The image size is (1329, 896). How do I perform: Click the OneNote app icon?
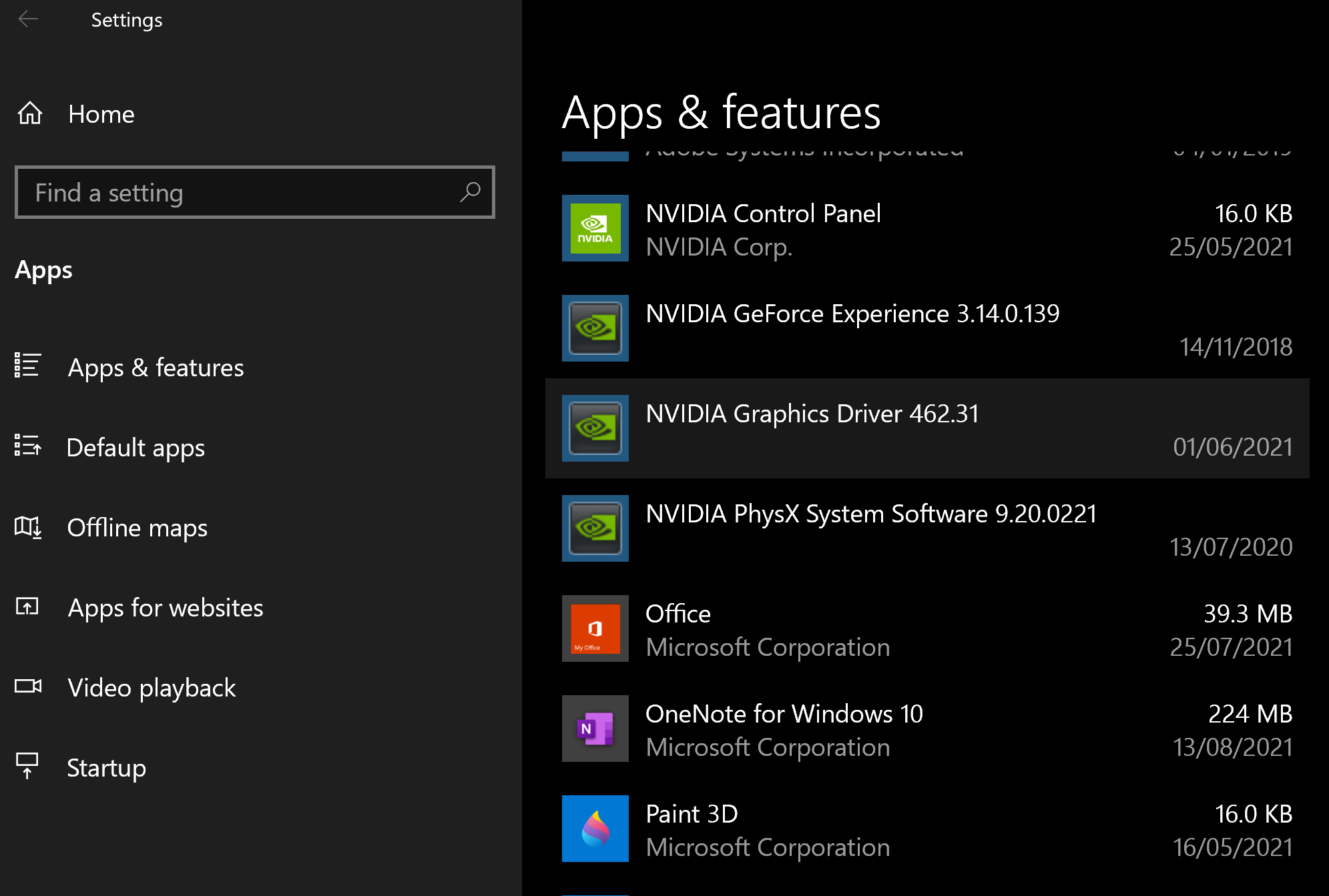pyautogui.click(x=595, y=729)
